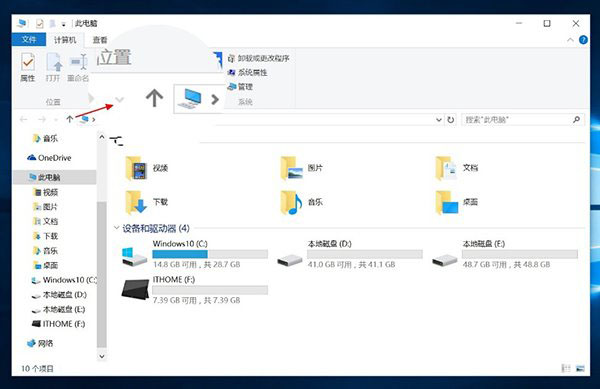Select OneDrive in navigation pane

pos(49,158)
